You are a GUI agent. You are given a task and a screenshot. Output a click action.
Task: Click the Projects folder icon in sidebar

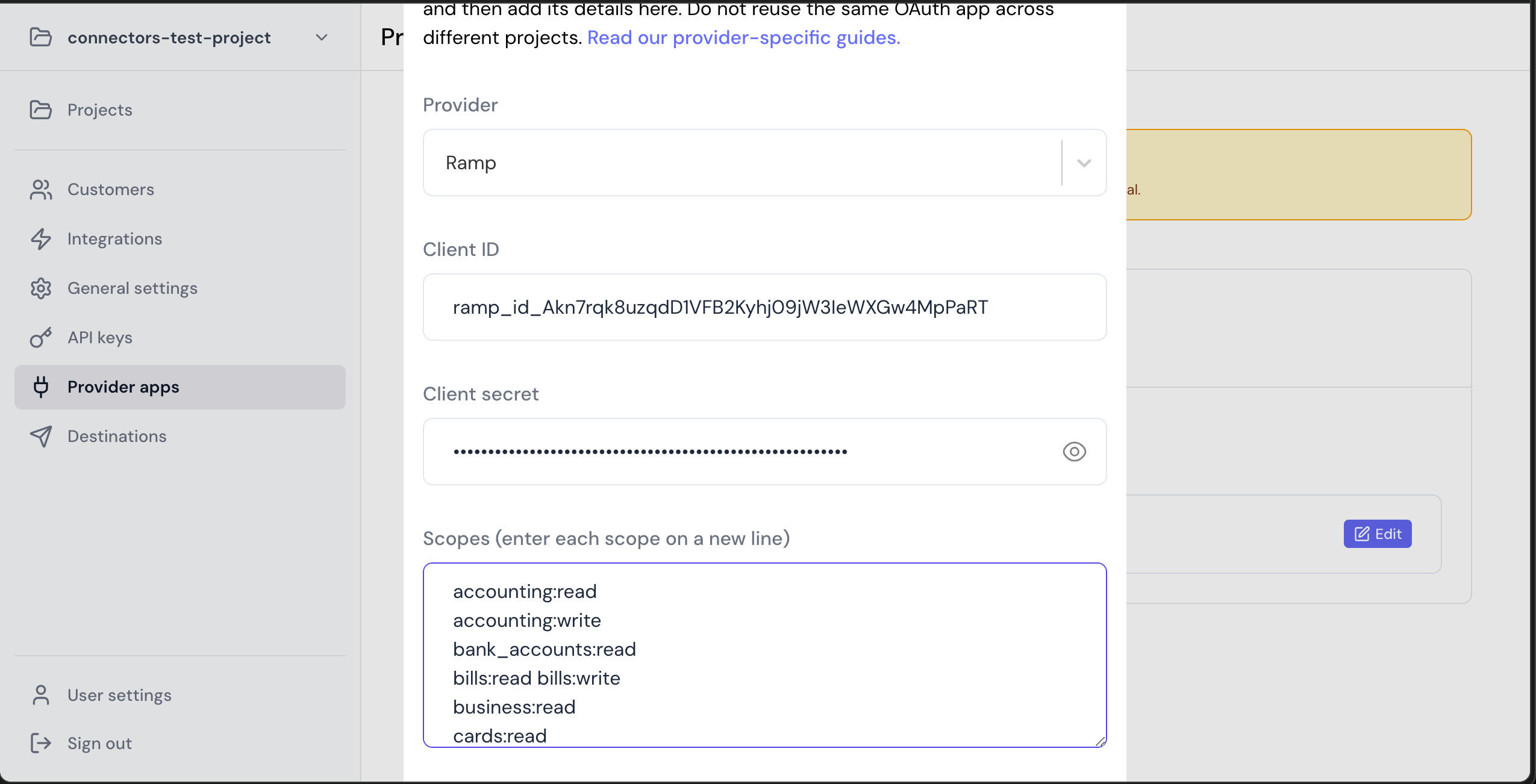coord(40,110)
